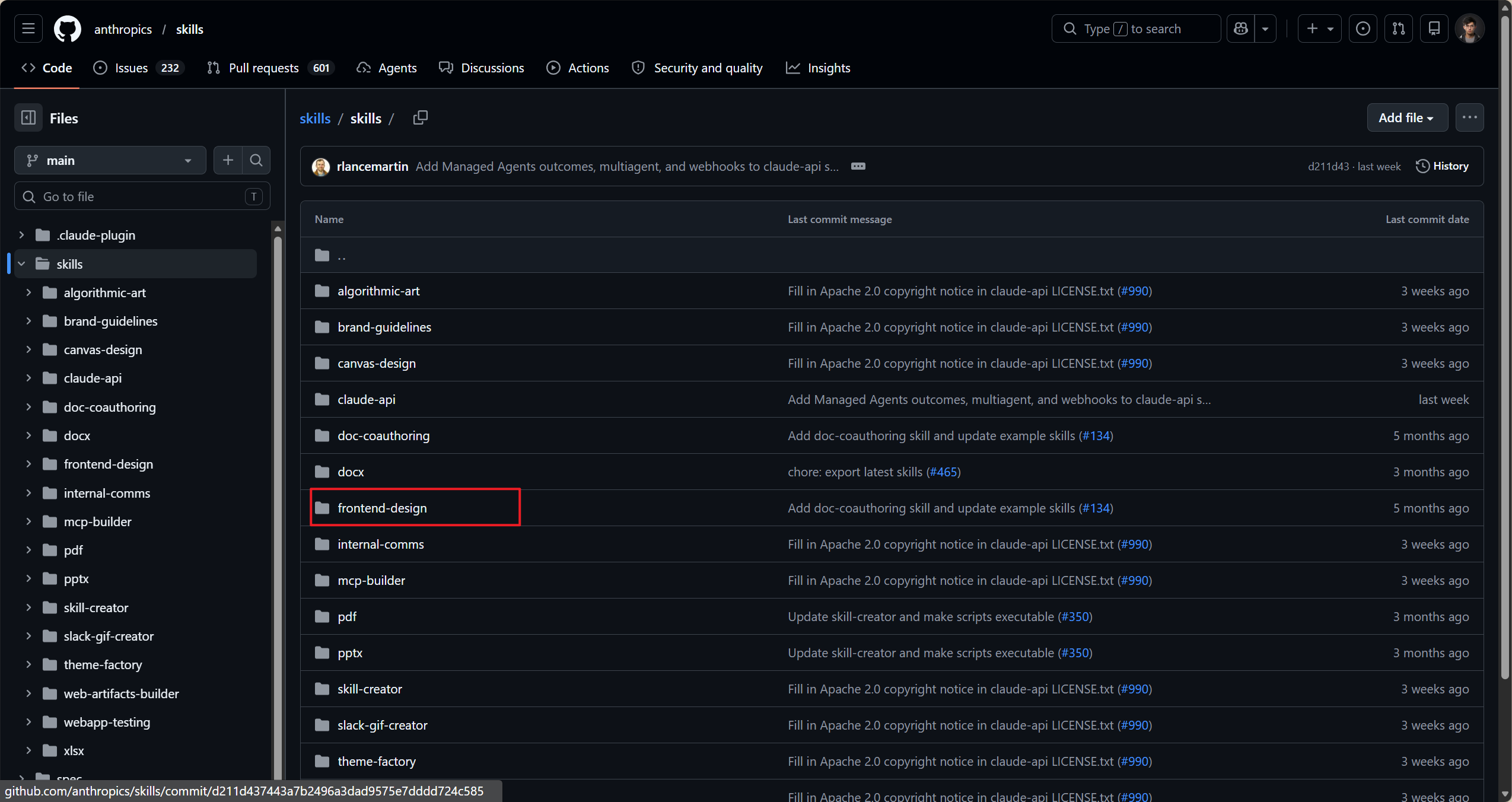View commit History
The image size is (1512, 802).
(1442, 166)
